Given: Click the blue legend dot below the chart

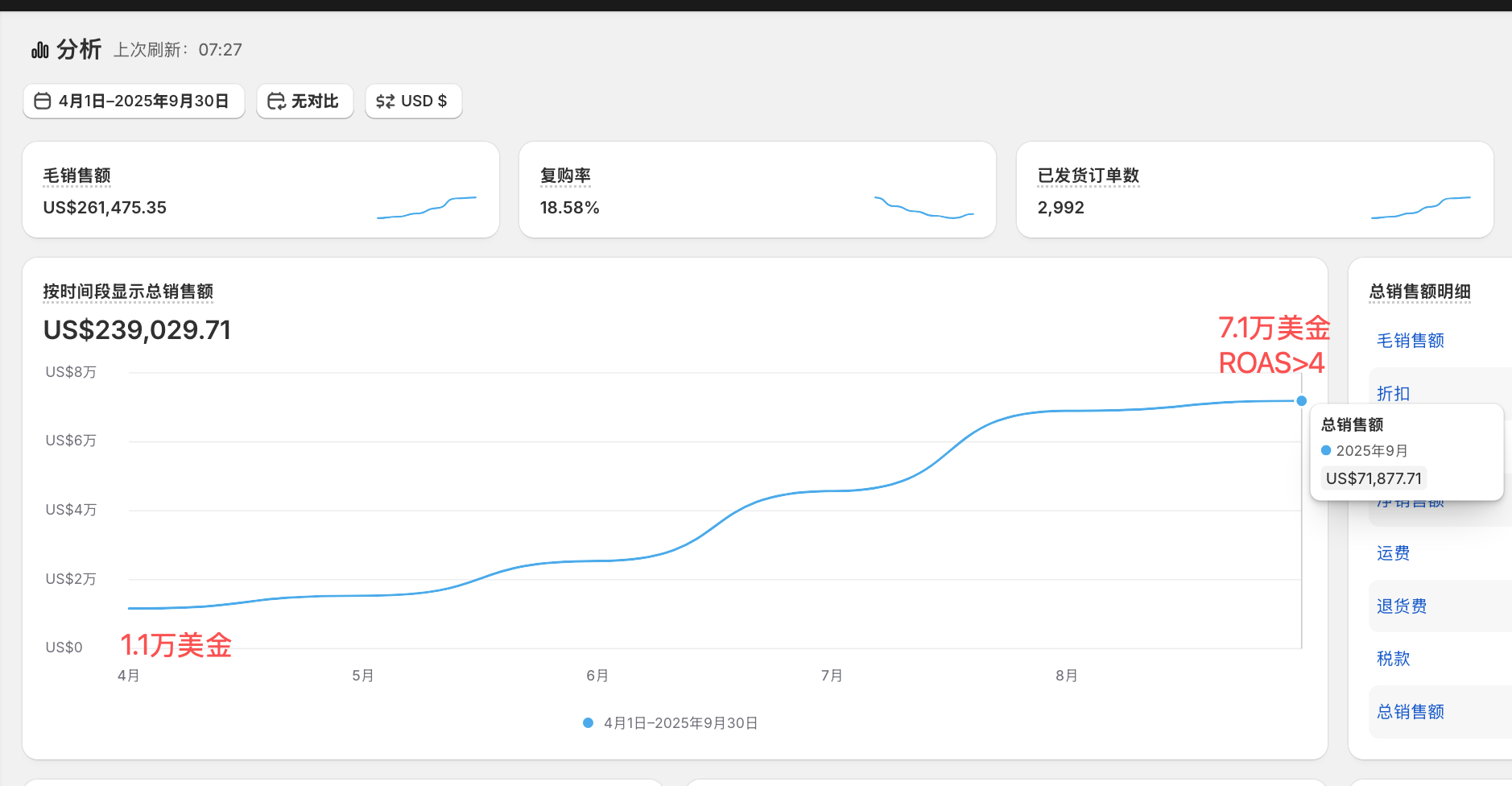Looking at the screenshot, I should tap(587, 722).
